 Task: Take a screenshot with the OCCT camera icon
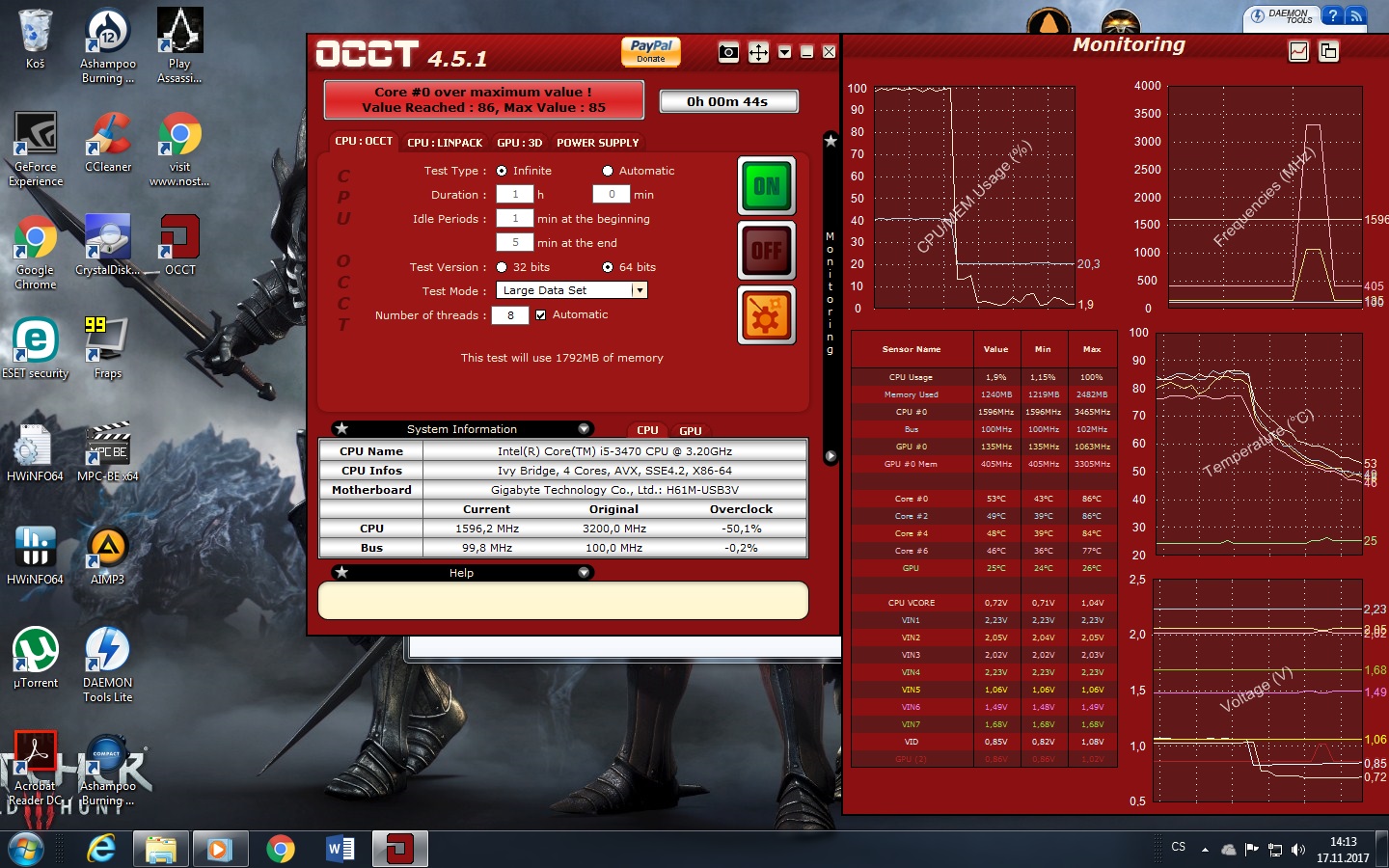tap(729, 52)
